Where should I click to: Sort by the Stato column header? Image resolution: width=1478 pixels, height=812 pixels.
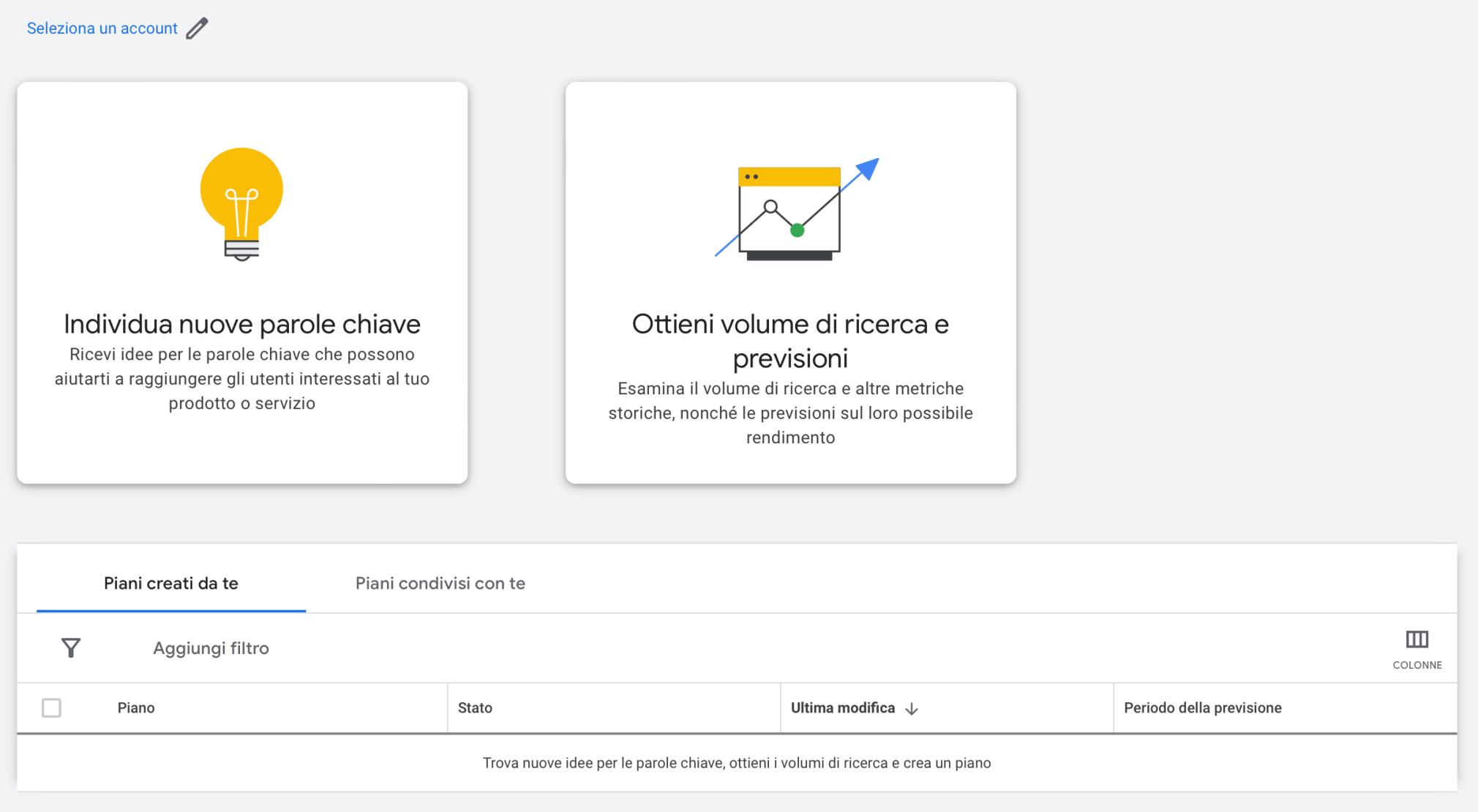coord(475,708)
